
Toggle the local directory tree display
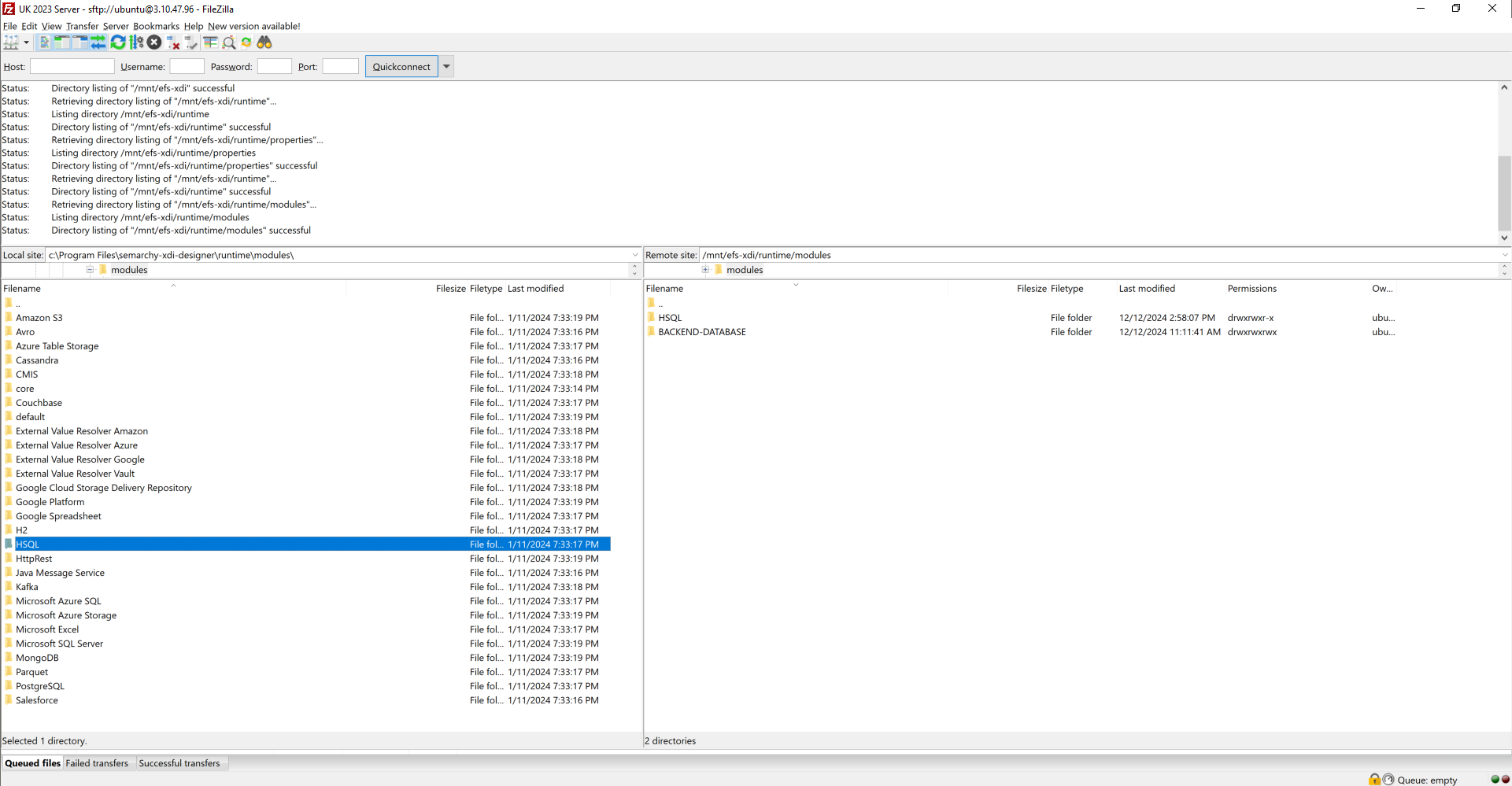pos(62,42)
